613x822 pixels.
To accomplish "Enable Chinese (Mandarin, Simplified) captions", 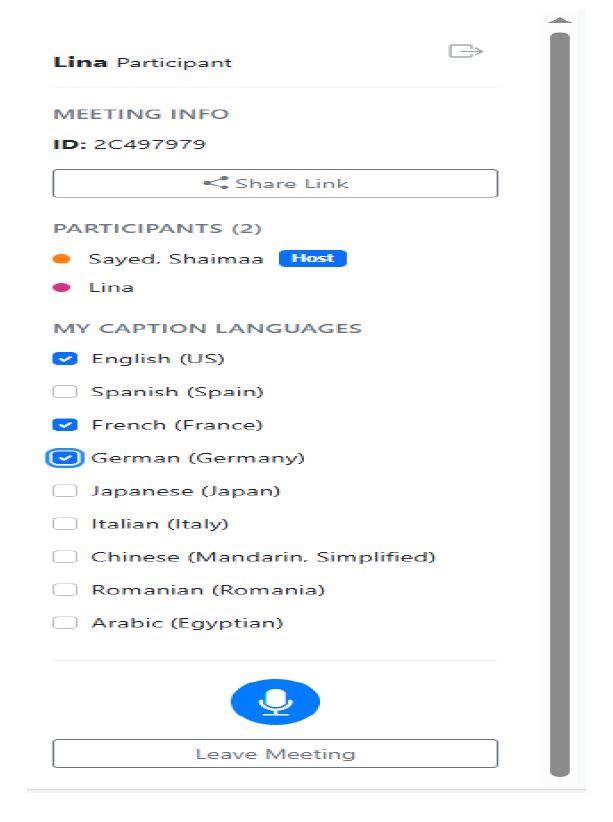I will [64, 556].
